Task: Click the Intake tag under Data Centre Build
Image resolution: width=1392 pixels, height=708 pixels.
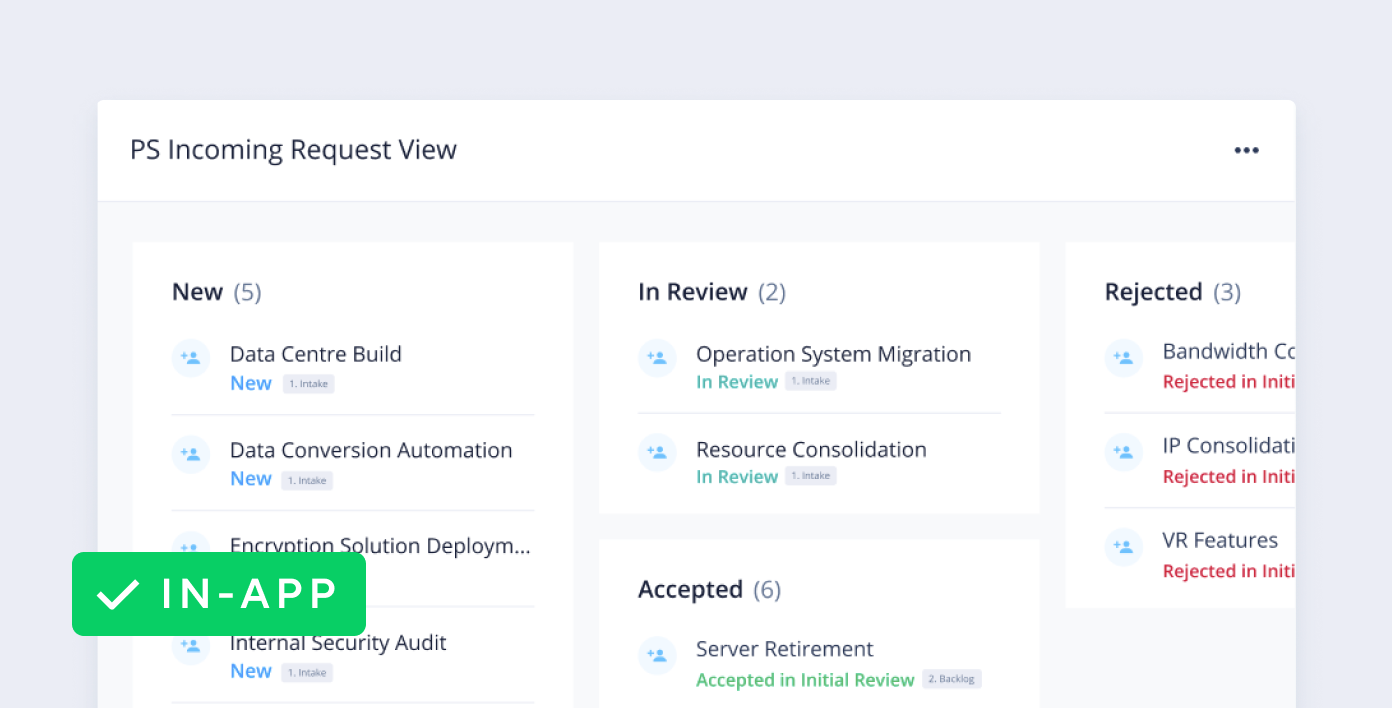Action: coord(308,384)
